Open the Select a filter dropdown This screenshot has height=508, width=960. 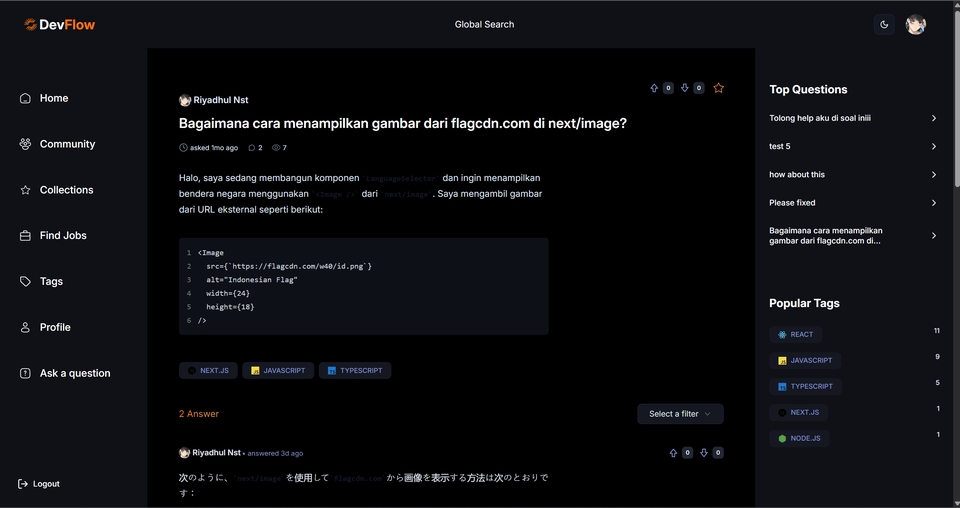[680, 414]
